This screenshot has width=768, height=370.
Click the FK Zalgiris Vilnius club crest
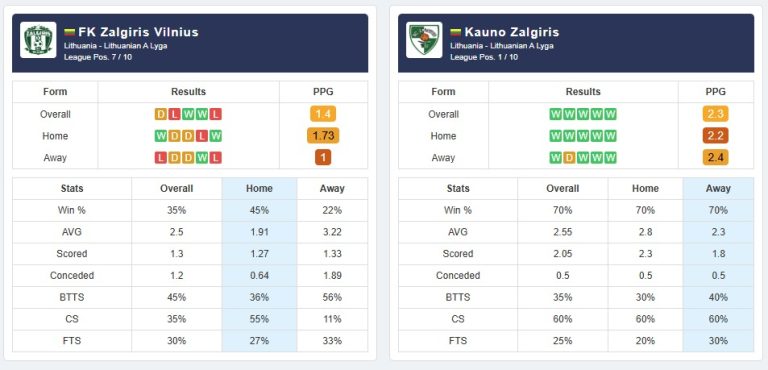coord(38,40)
